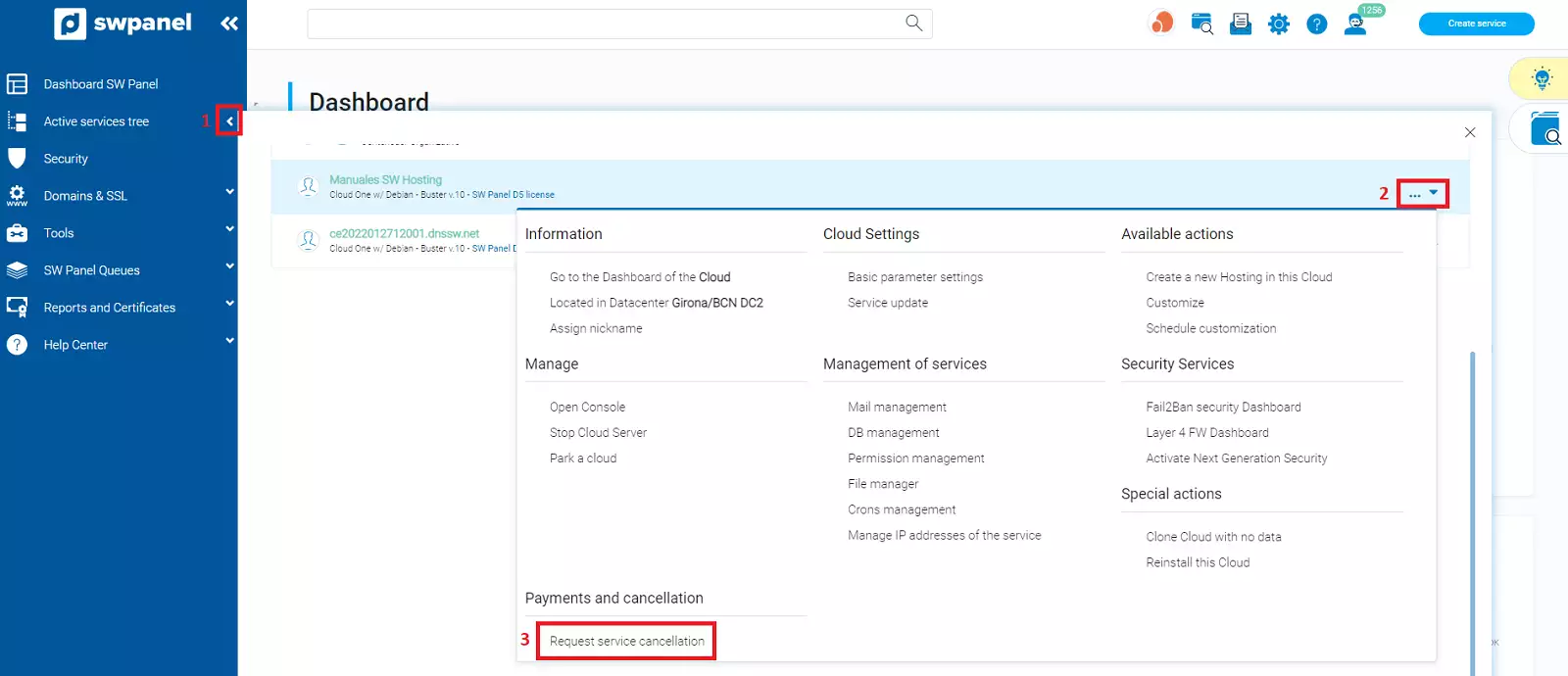The width and height of the screenshot is (1568, 676).
Task: Open Dashboard SW Panel menu item
Action: pyautogui.click(x=100, y=84)
